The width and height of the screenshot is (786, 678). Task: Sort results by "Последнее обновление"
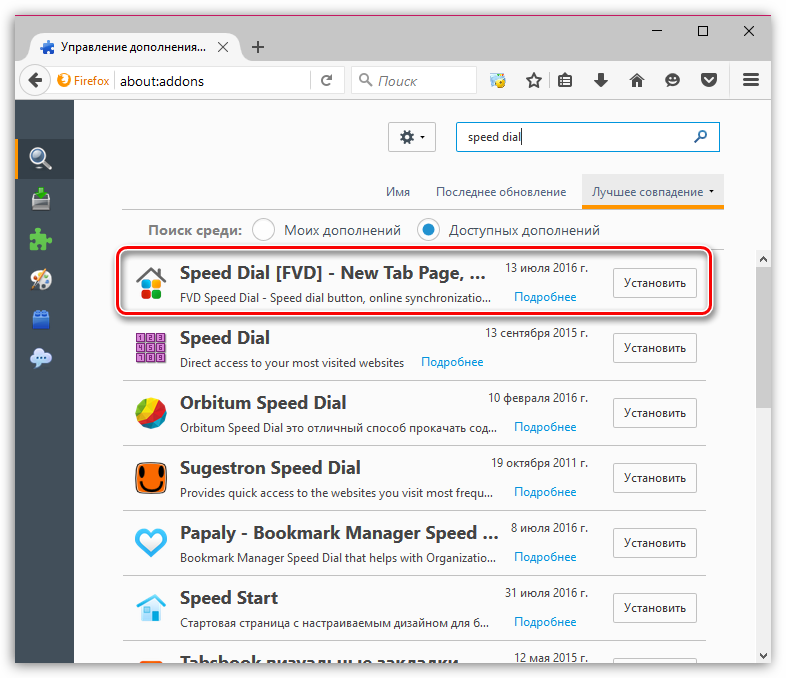(x=501, y=192)
